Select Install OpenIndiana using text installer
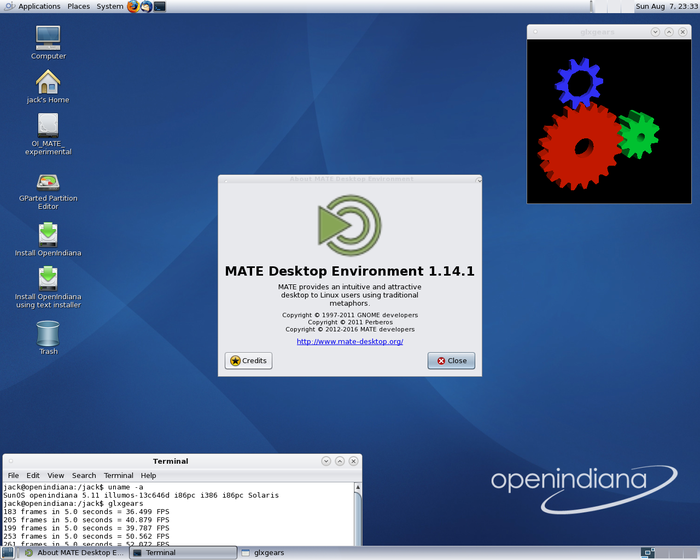This screenshot has width=700, height=560. pos(48,278)
